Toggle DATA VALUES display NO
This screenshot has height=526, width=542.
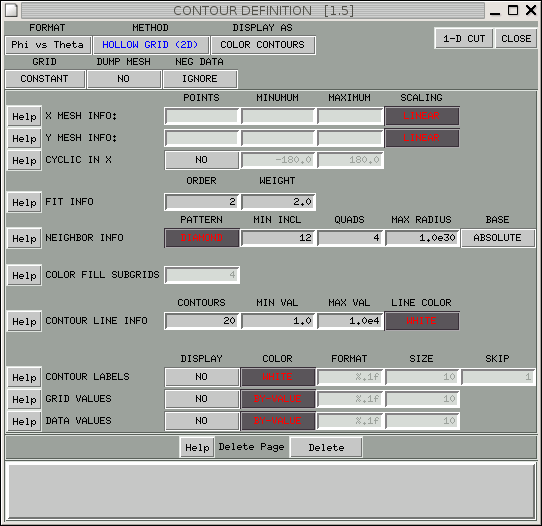point(202,421)
